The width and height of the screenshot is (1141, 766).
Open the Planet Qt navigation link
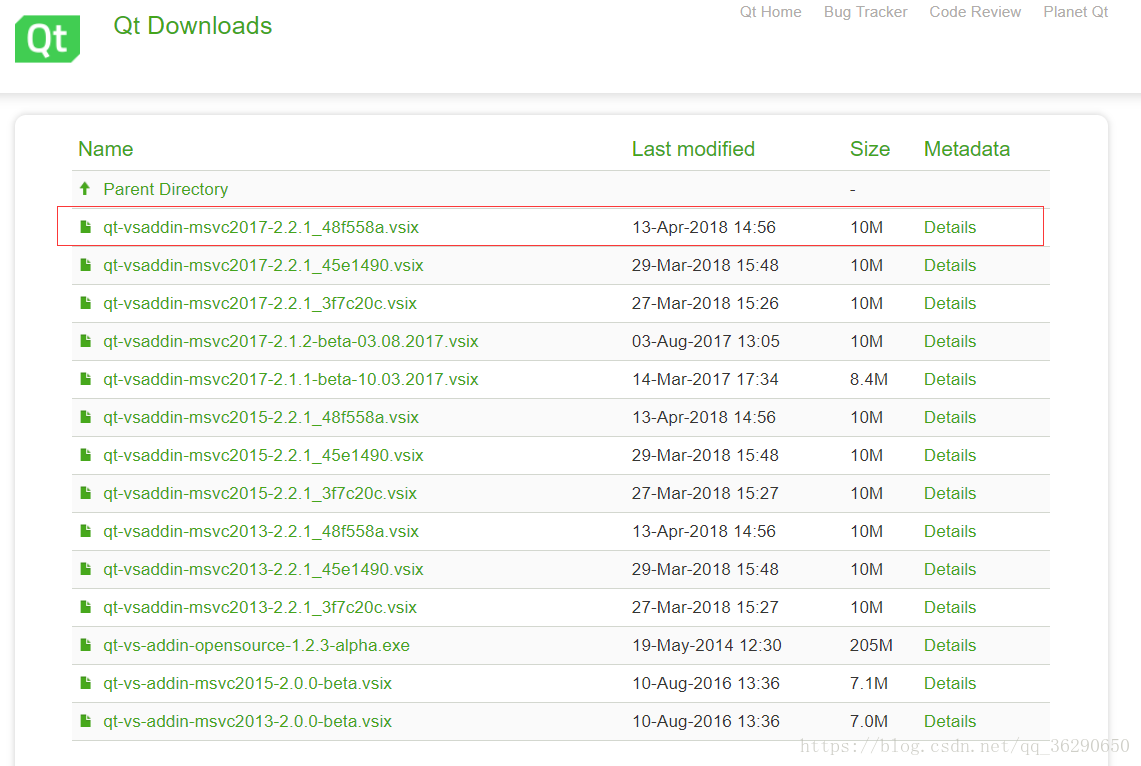tap(1076, 12)
